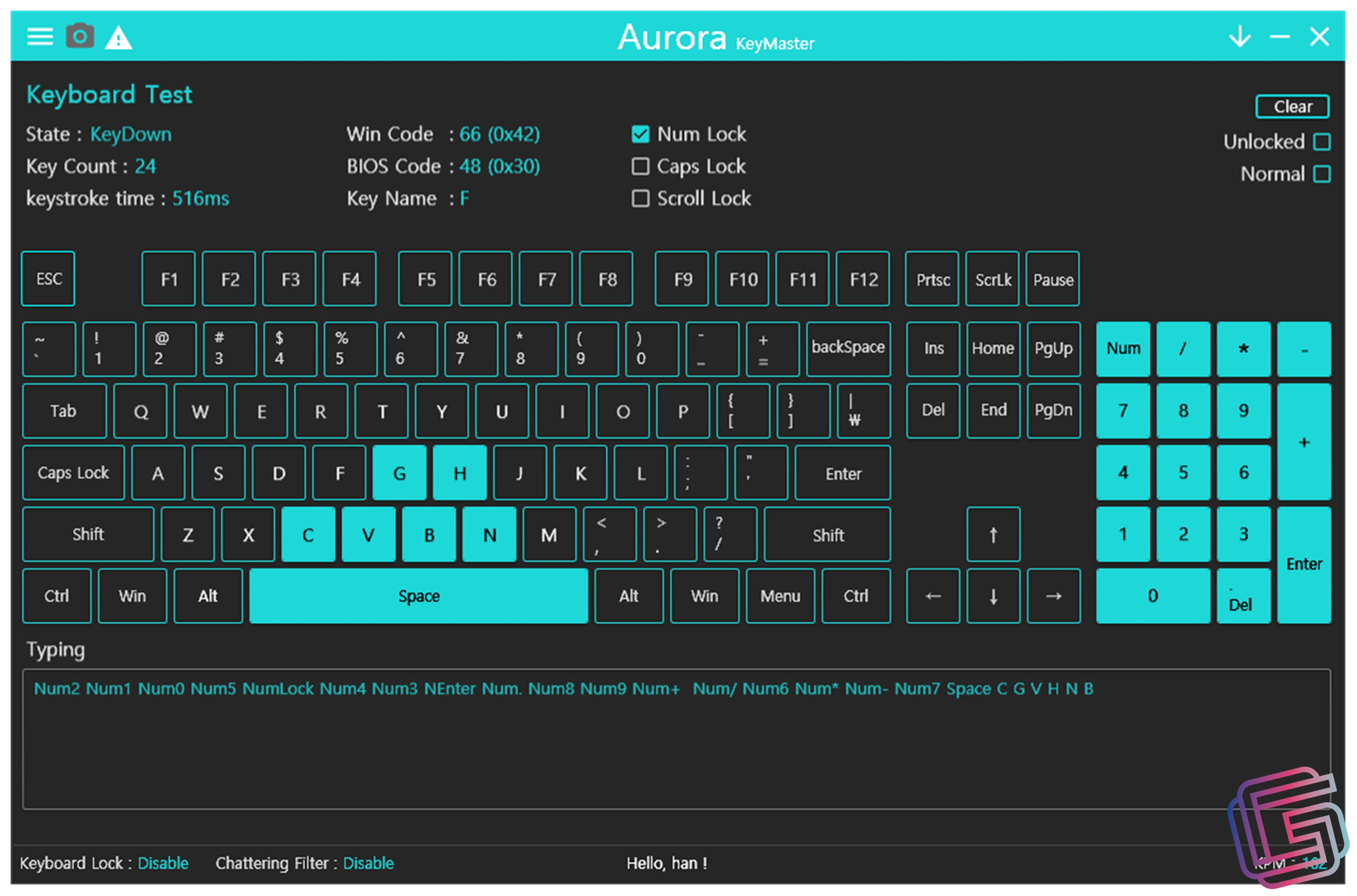Viewport: 1357px width, 896px height.
Task: Click the numpad plus key
Action: tap(1304, 442)
